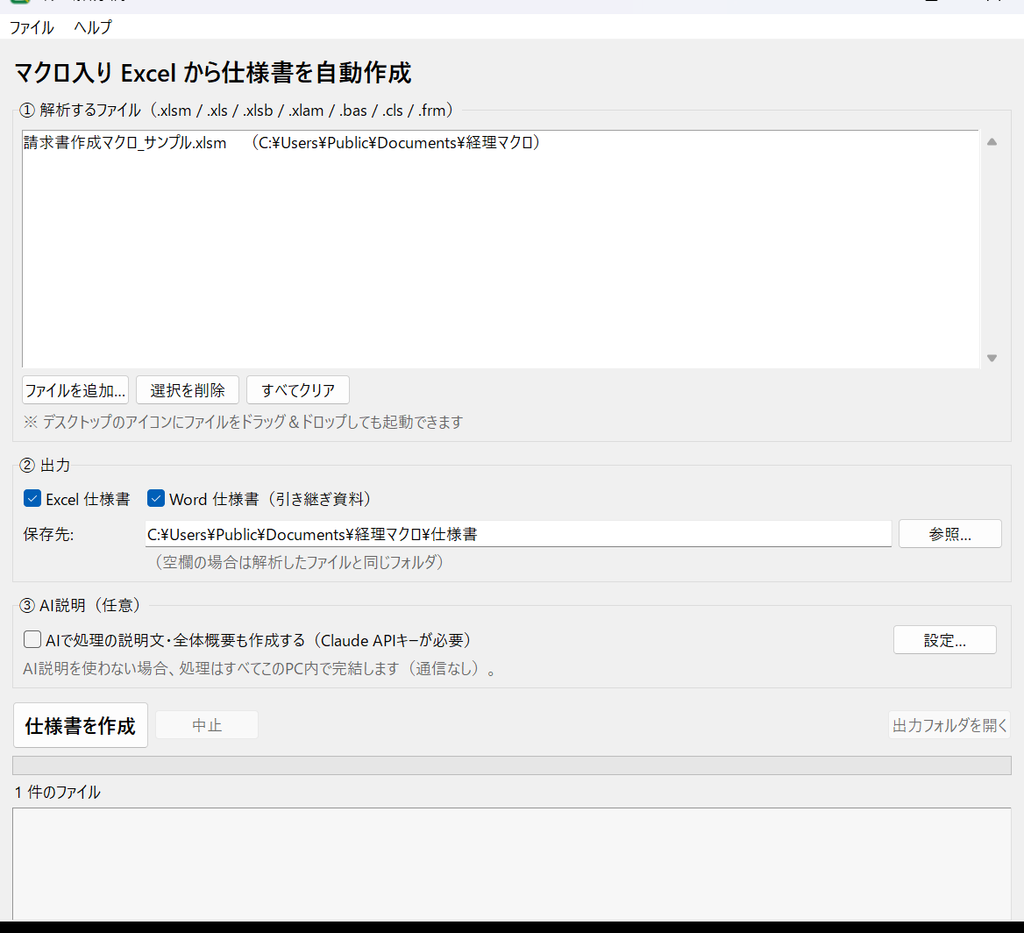Click the progress bar below 仕様書を作成
This screenshot has width=1024, height=933.
click(512, 765)
